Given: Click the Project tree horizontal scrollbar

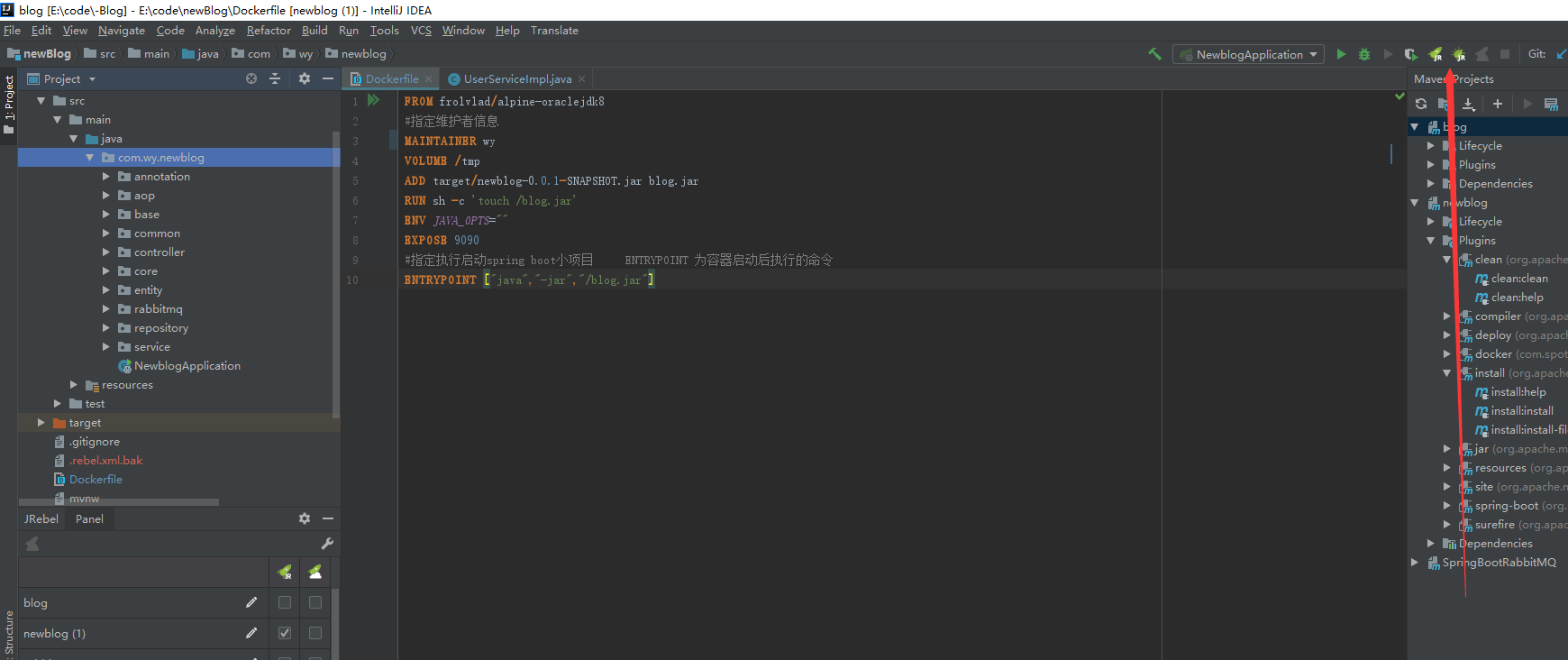Looking at the screenshot, I should [x=119, y=502].
